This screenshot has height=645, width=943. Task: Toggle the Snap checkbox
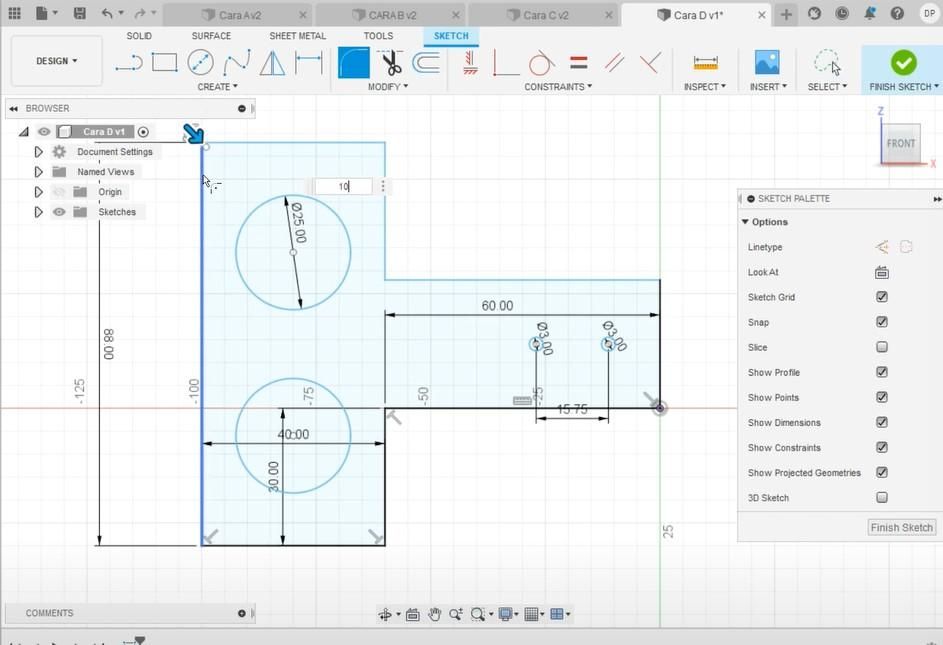[882, 322]
